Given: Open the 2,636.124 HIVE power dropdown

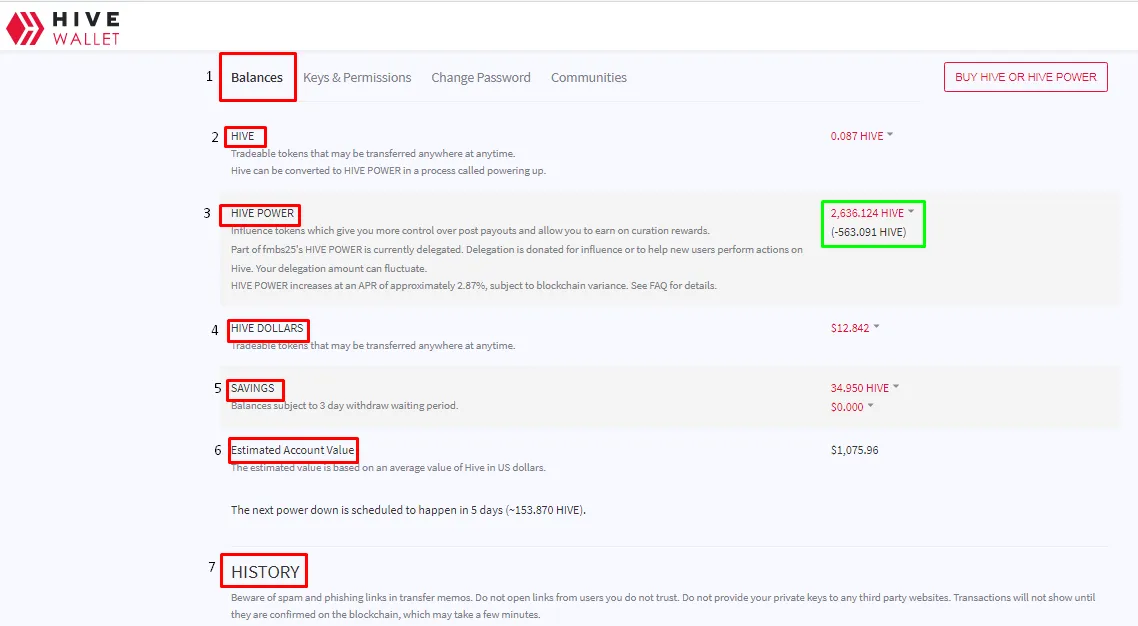Looking at the screenshot, I should click(872, 213).
